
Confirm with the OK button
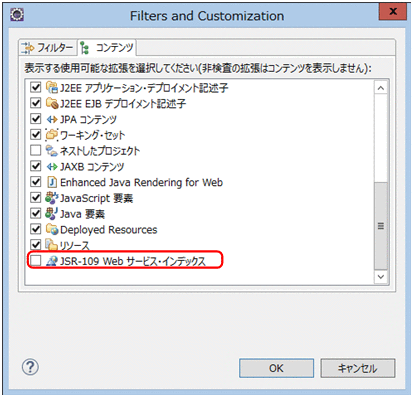(276, 368)
